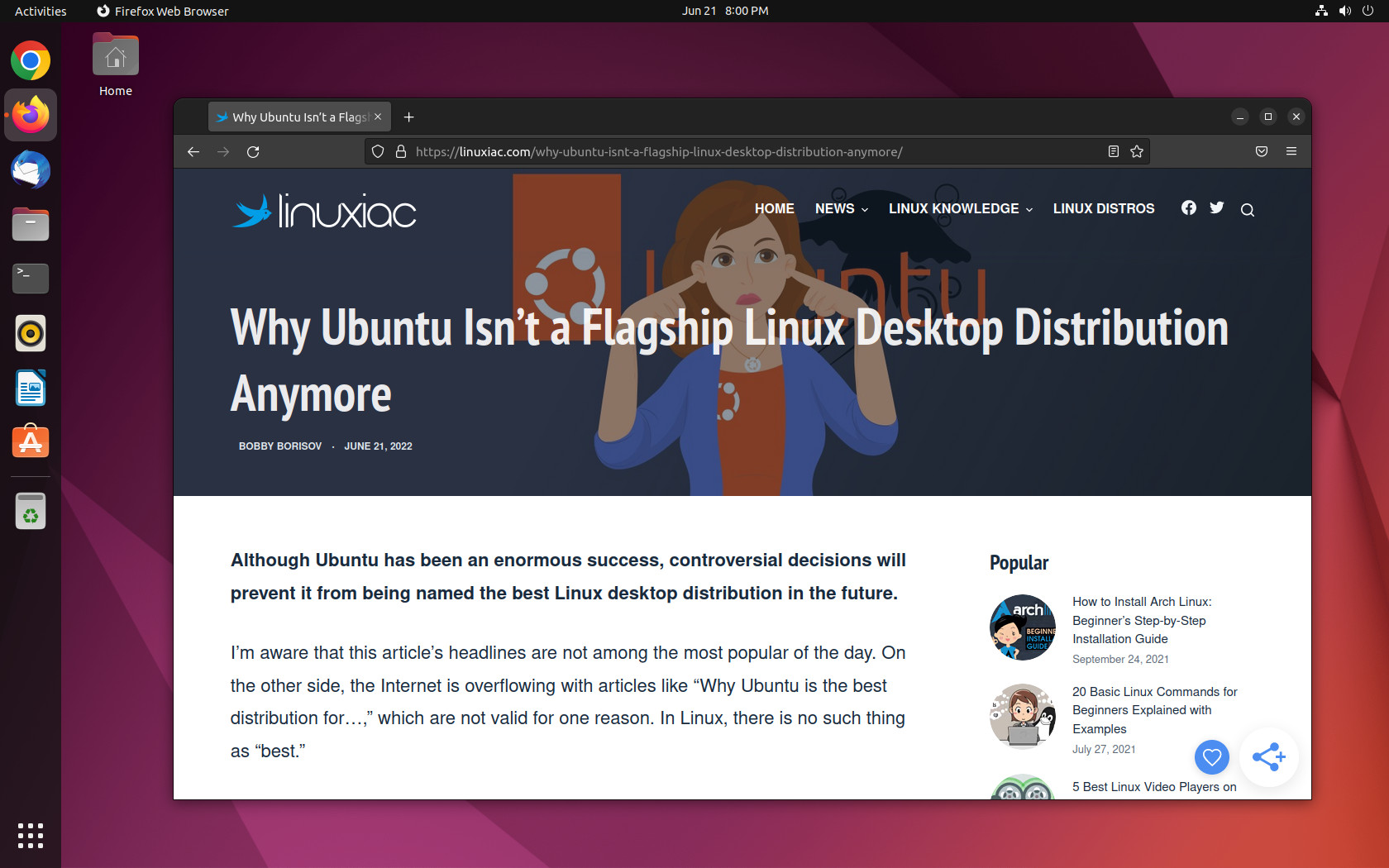
Task: Open Ubuntu Software store from dock
Action: 31,442
